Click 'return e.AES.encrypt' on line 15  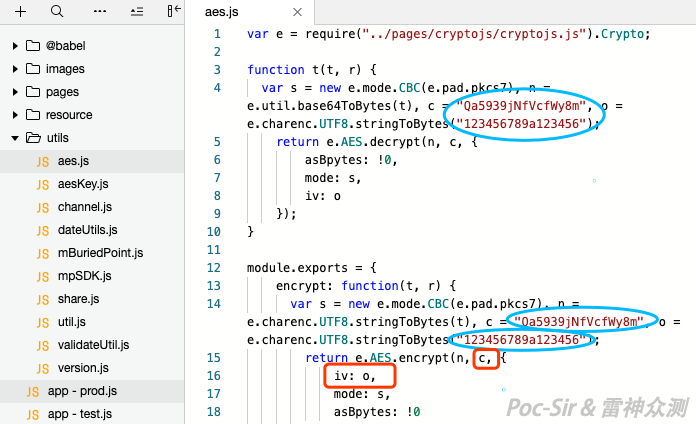(x=377, y=358)
